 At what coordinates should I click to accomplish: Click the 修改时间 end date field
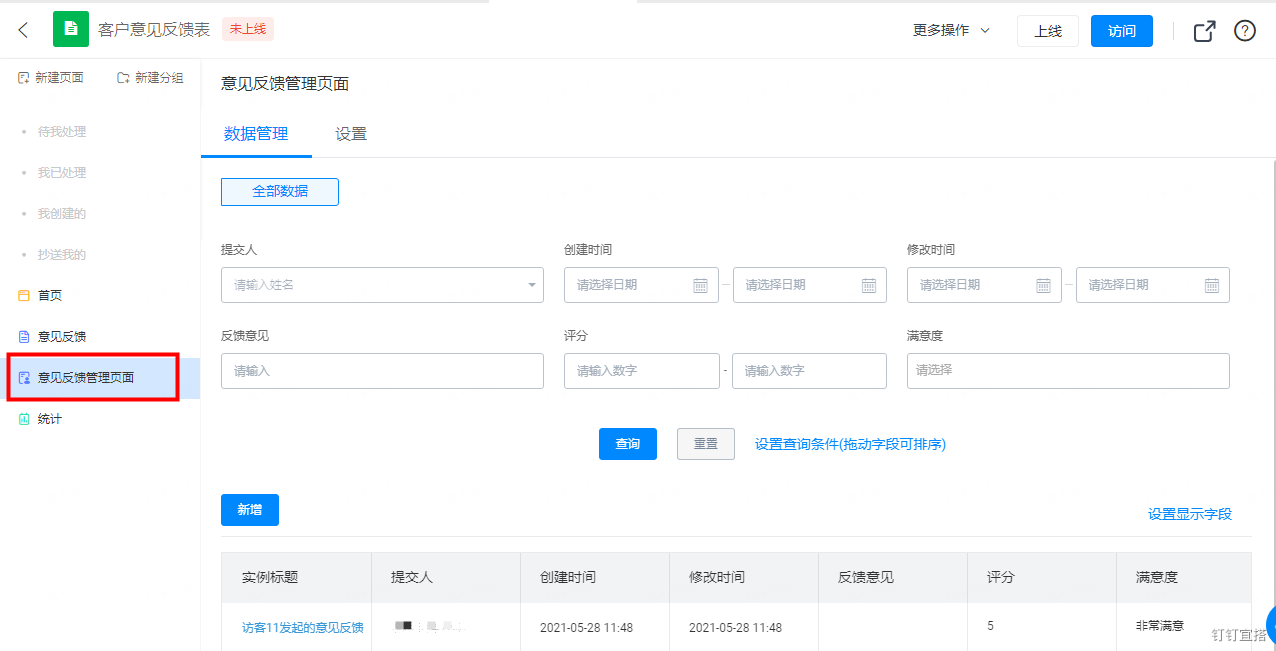pos(1153,285)
